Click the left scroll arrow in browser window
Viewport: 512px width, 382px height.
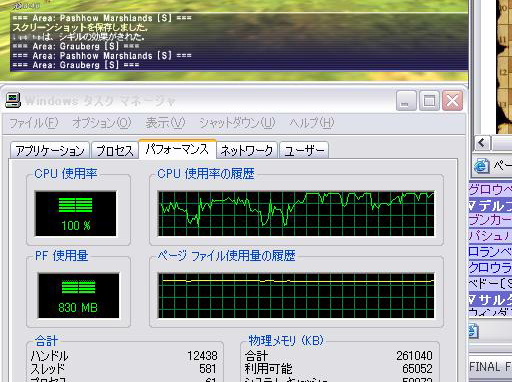(481, 143)
